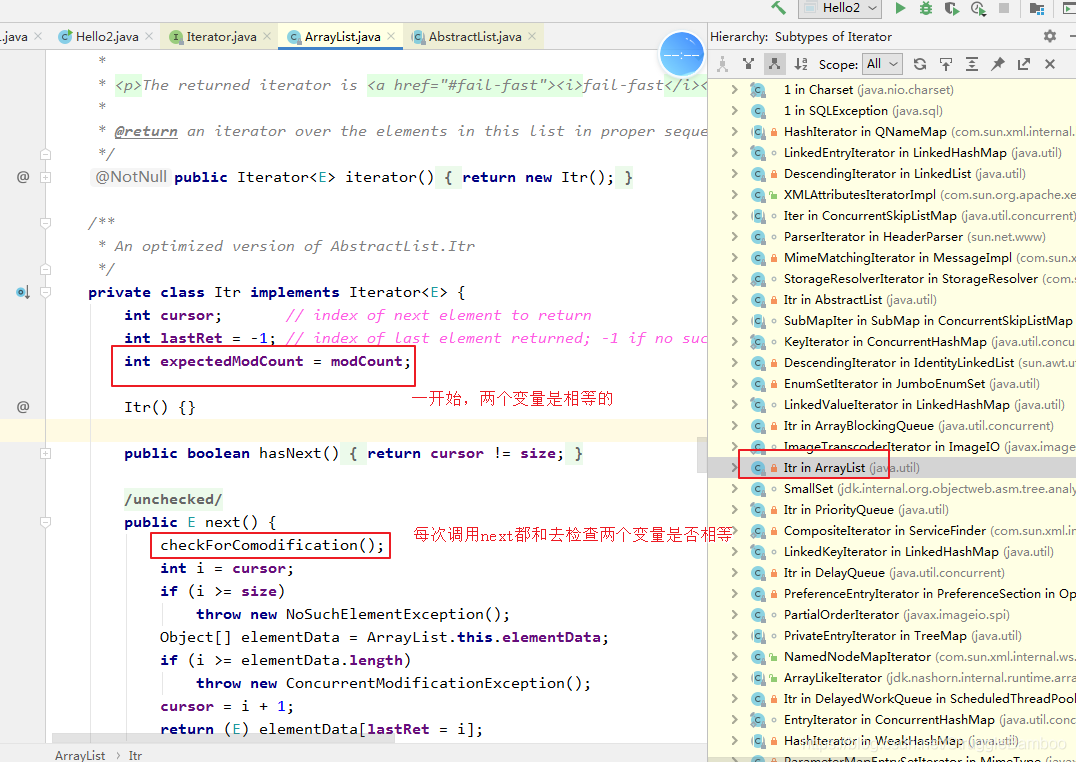Click the class hierarchy icon in Hierarchy toolbar
This screenshot has height=762, width=1076.
click(x=723, y=64)
